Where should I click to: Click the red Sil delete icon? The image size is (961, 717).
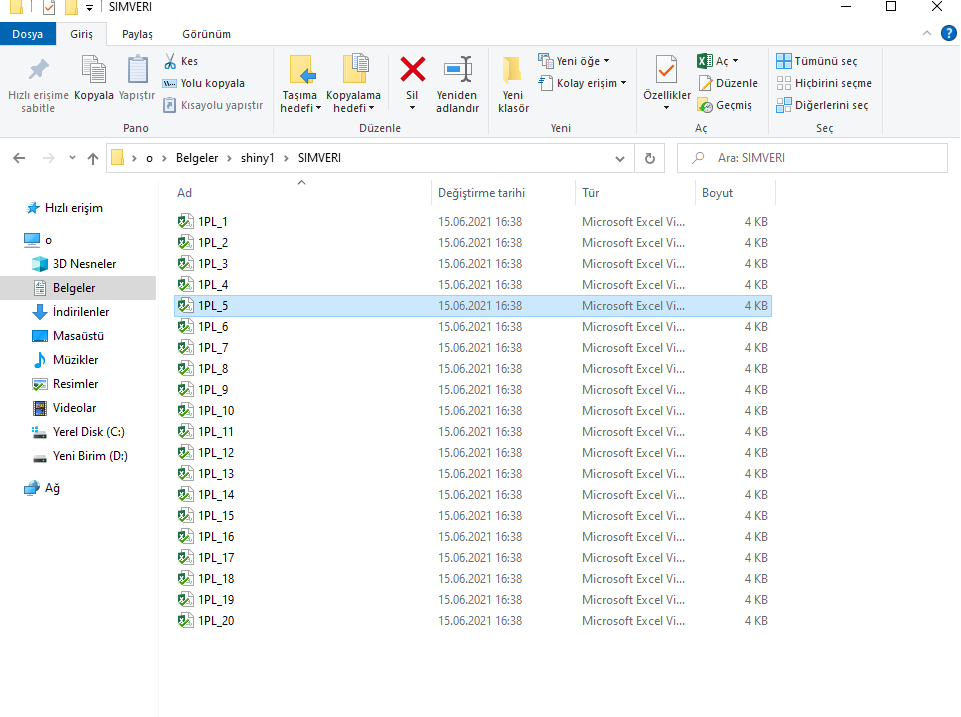[x=412, y=69]
